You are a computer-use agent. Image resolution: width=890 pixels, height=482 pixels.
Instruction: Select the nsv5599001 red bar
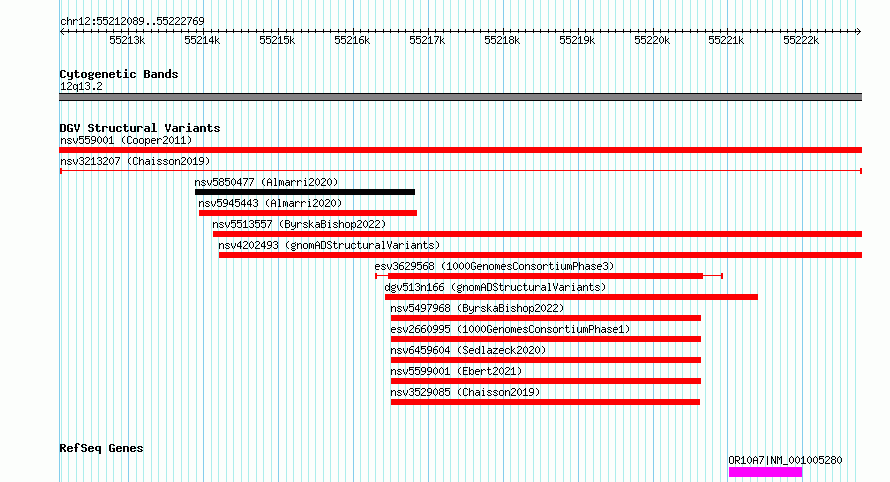tap(545, 381)
